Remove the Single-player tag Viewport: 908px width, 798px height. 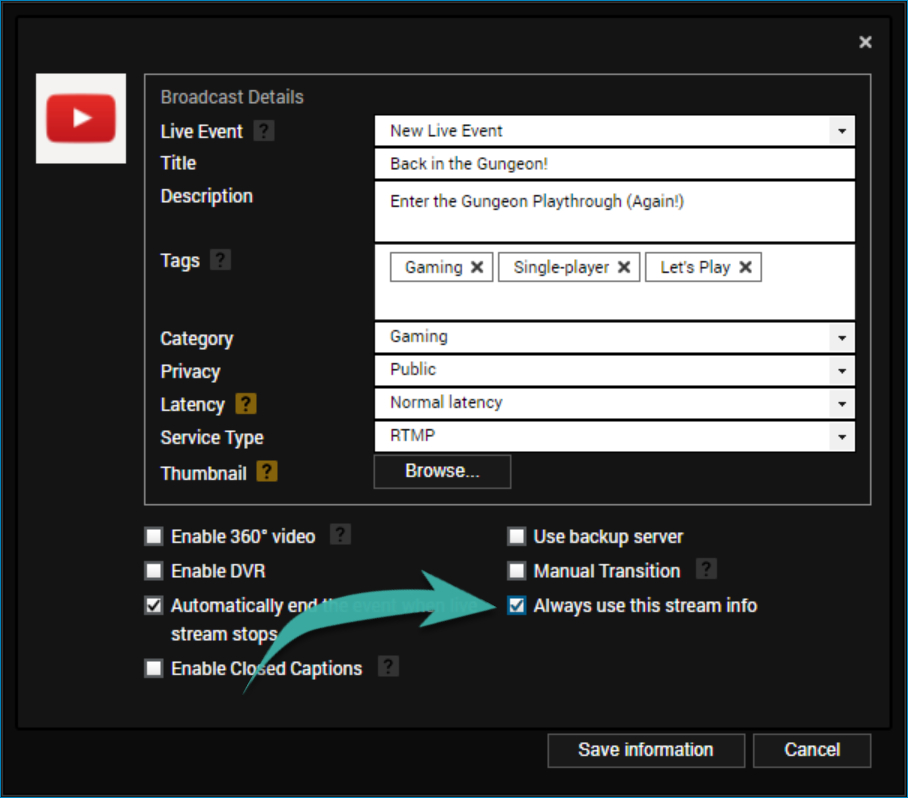click(x=624, y=267)
